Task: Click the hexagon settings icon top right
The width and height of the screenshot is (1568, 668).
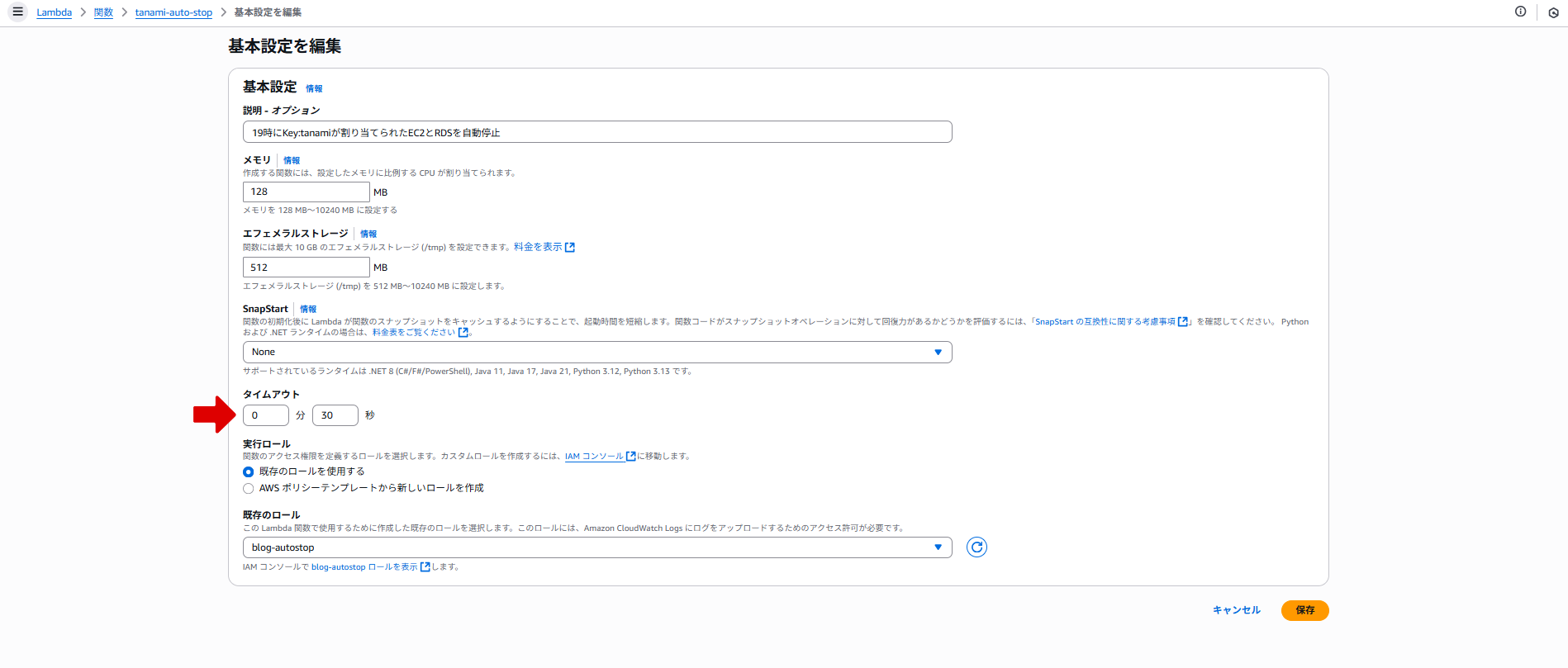Action: (x=1553, y=12)
